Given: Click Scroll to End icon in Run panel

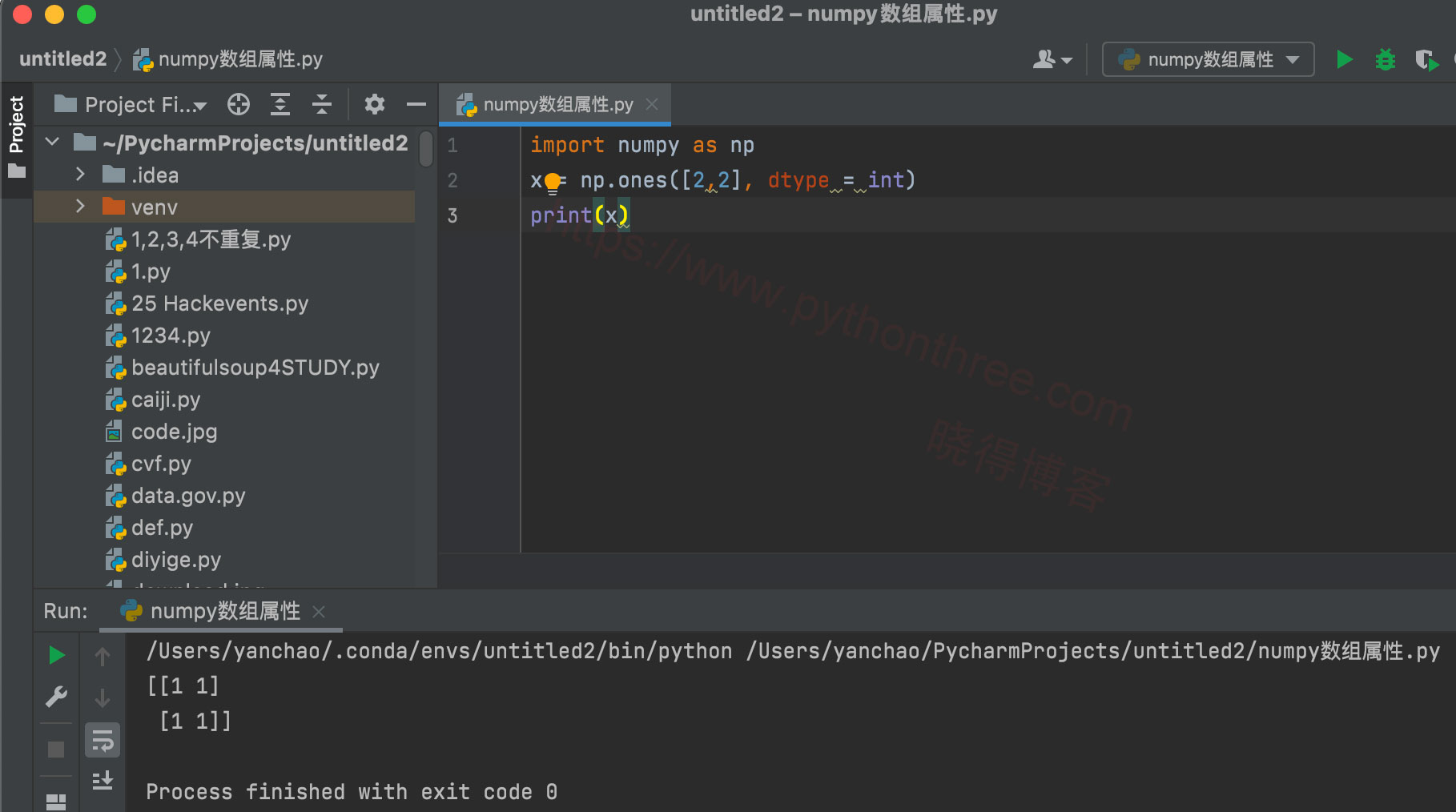Looking at the screenshot, I should tap(103, 780).
